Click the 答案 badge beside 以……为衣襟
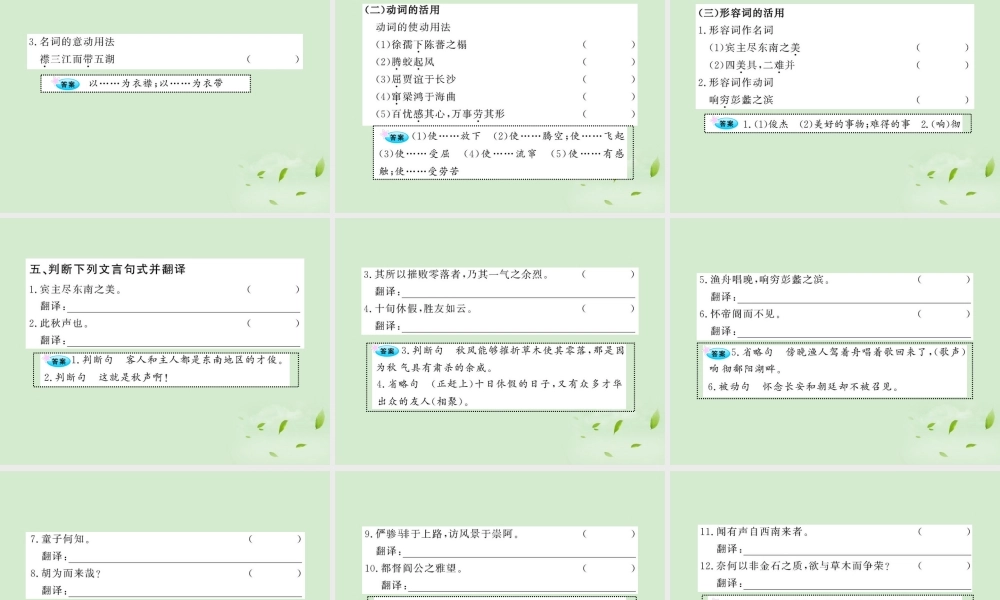The image size is (1000, 600). click(x=67, y=84)
